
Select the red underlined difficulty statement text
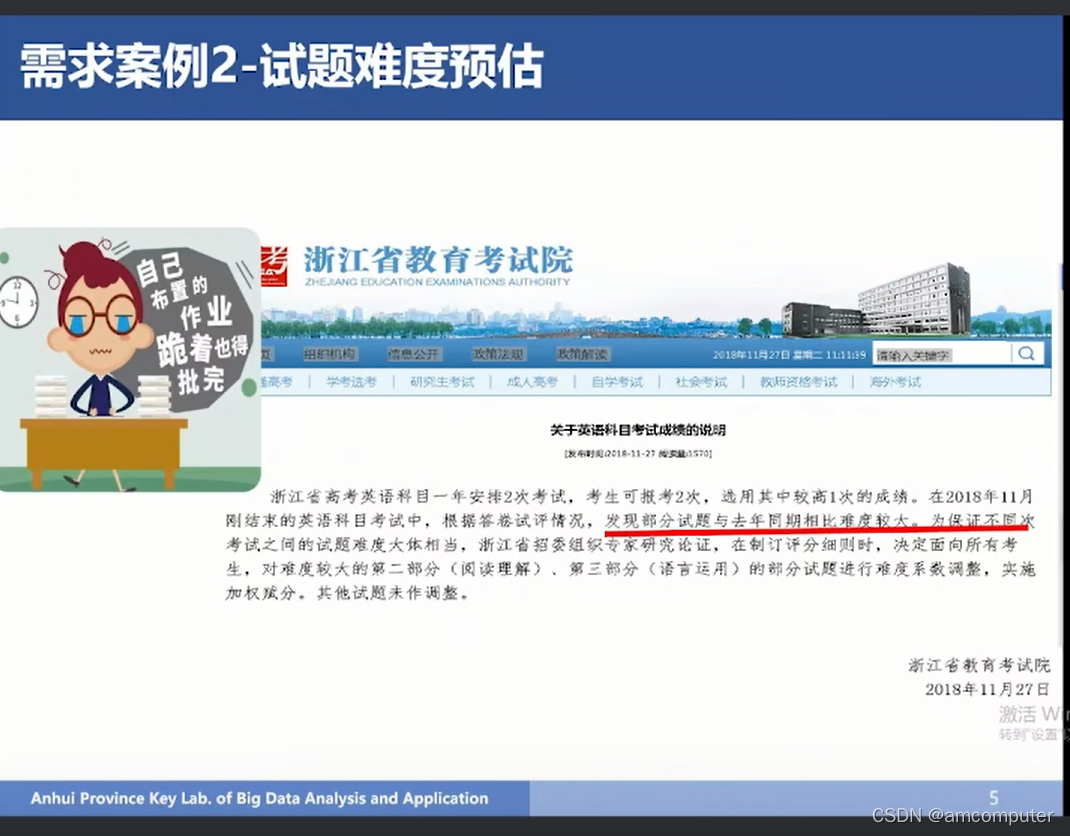767,521
